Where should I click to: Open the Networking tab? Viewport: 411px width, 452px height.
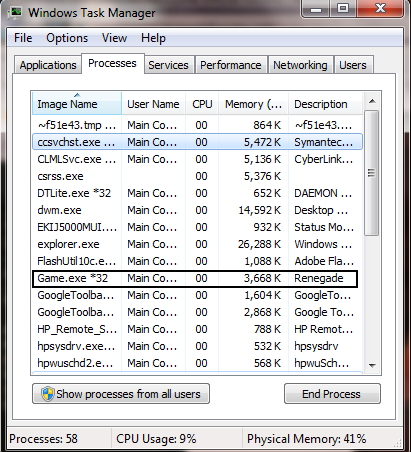point(300,65)
